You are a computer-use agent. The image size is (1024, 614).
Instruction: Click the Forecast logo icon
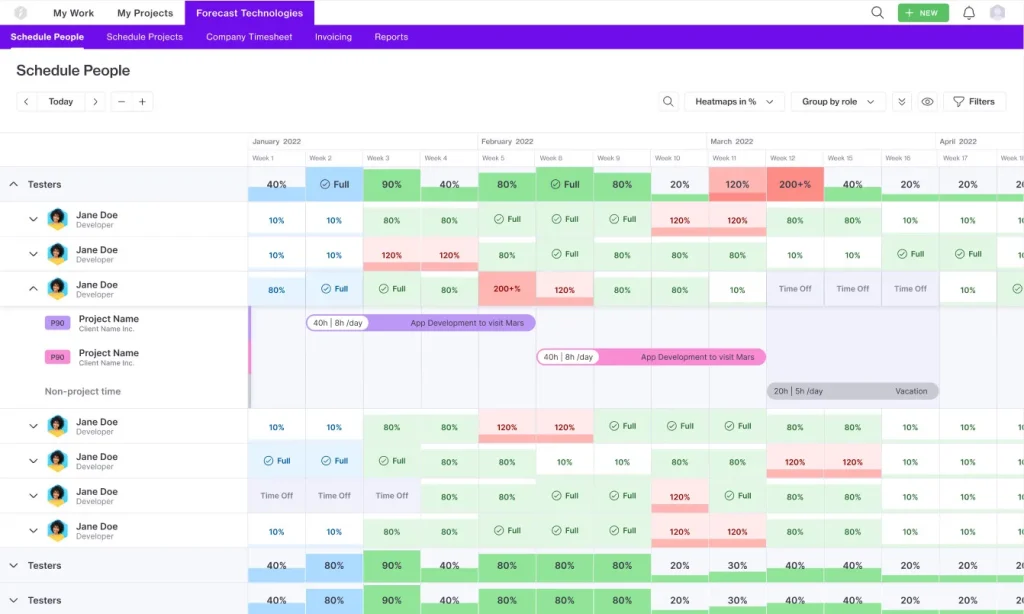20,13
